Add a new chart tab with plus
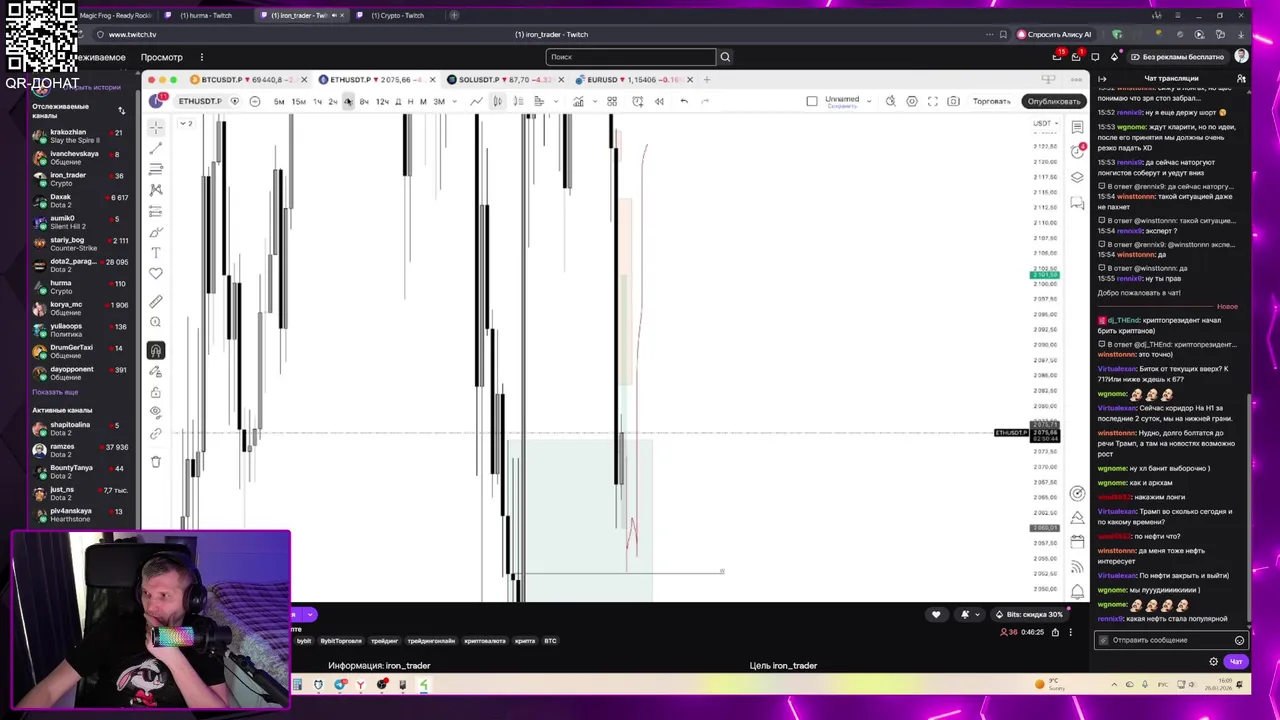Image resolution: width=1280 pixels, height=720 pixels. point(707,79)
